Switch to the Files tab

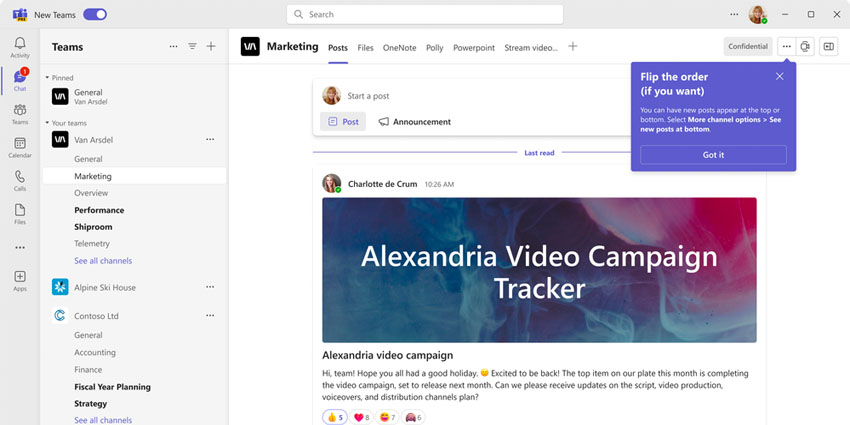tap(365, 48)
